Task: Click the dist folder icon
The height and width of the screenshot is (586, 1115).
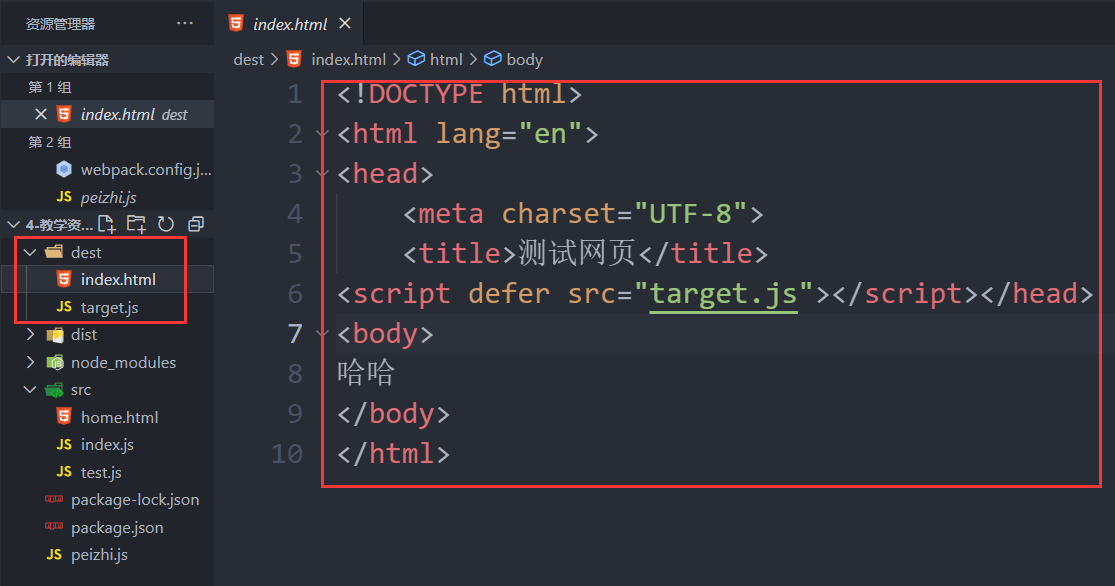Action: coord(55,335)
